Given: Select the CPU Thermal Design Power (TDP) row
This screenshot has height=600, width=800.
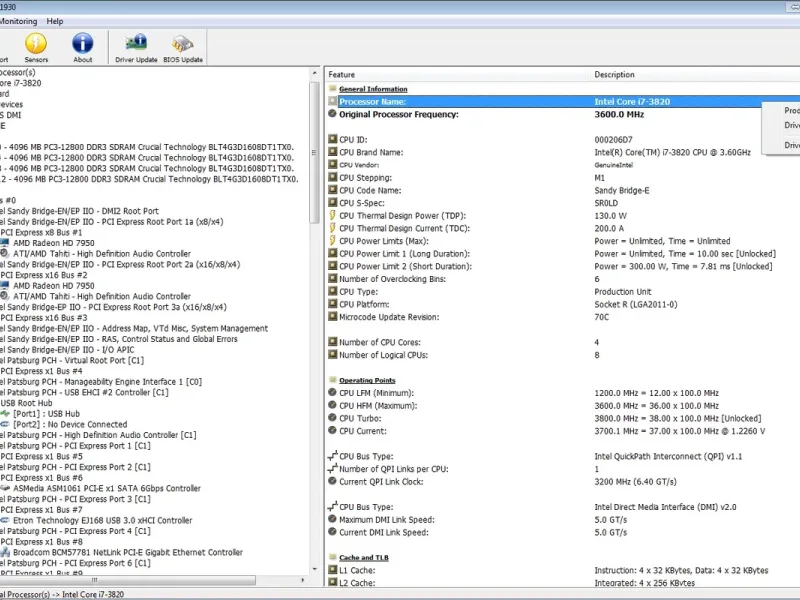Looking at the screenshot, I should click(402, 215).
